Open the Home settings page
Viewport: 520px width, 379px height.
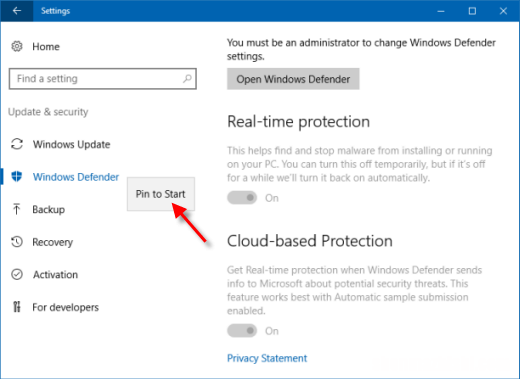point(46,47)
